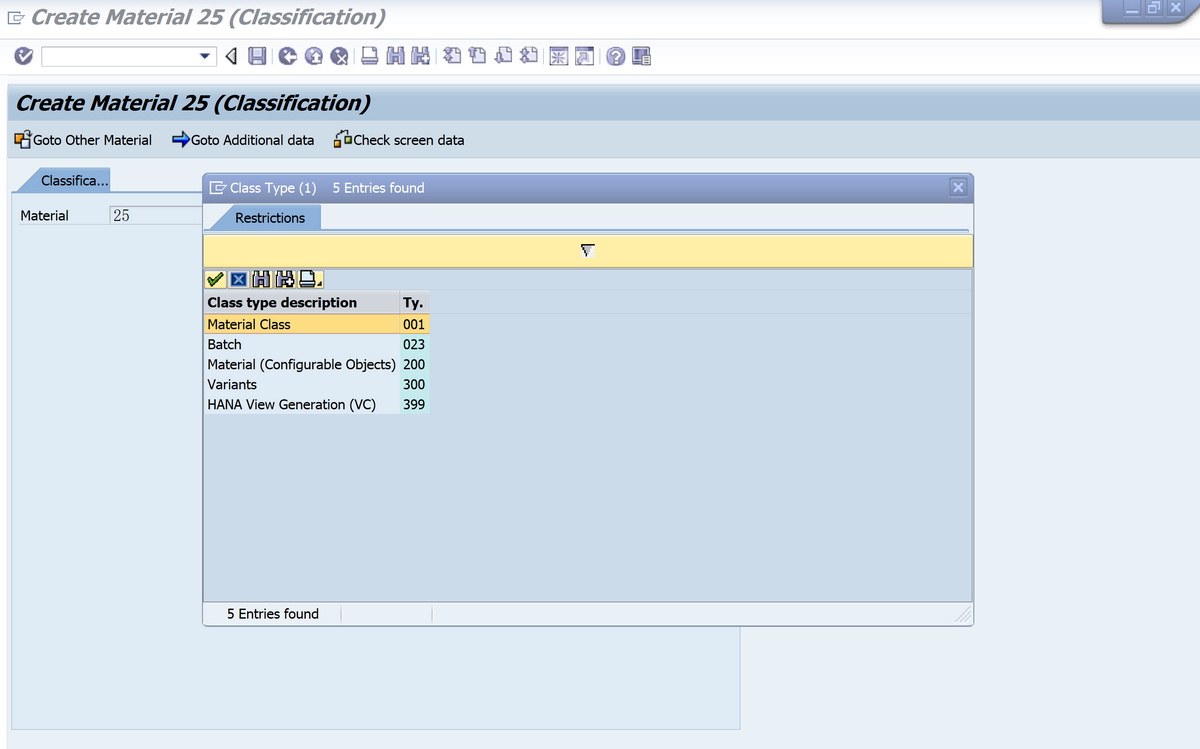
Task: Click the Find Next icon inside the dialog
Action: coord(283,279)
